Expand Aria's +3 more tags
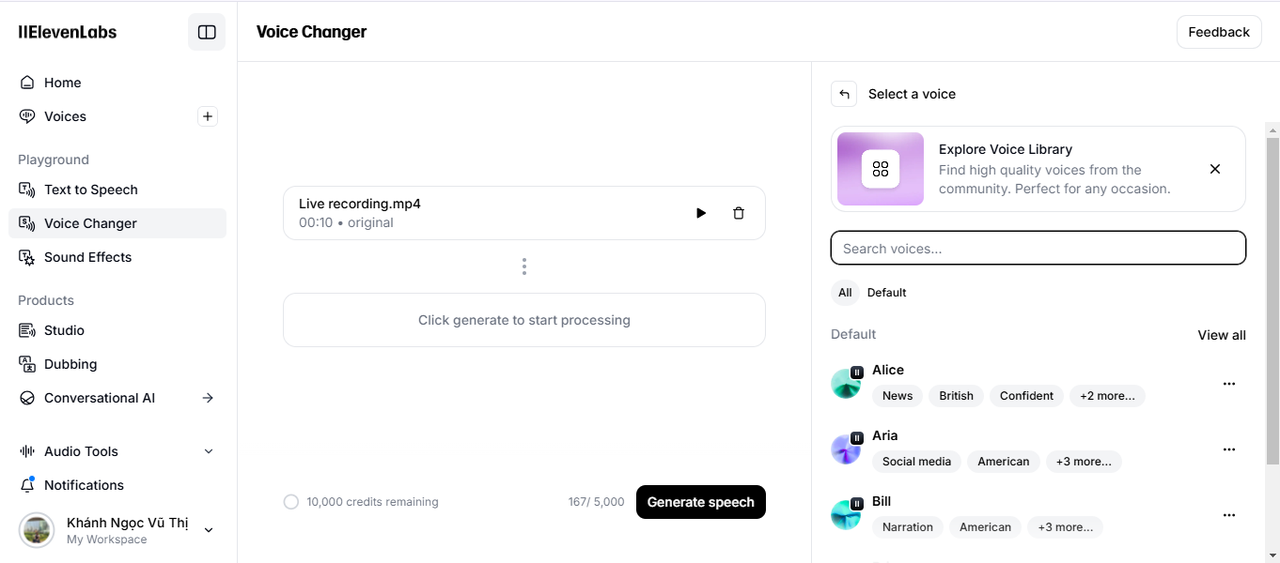 tap(1084, 462)
